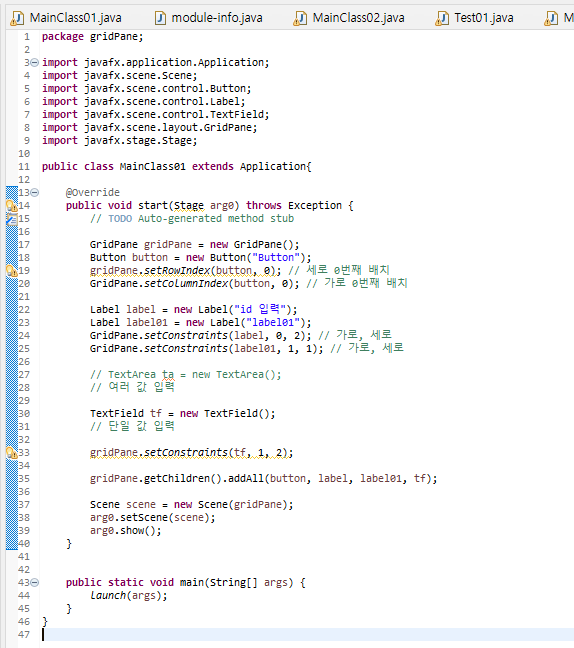The width and height of the screenshot is (574, 648).
Task: Click the string "Button" on line 18
Action: (x=276, y=257)
